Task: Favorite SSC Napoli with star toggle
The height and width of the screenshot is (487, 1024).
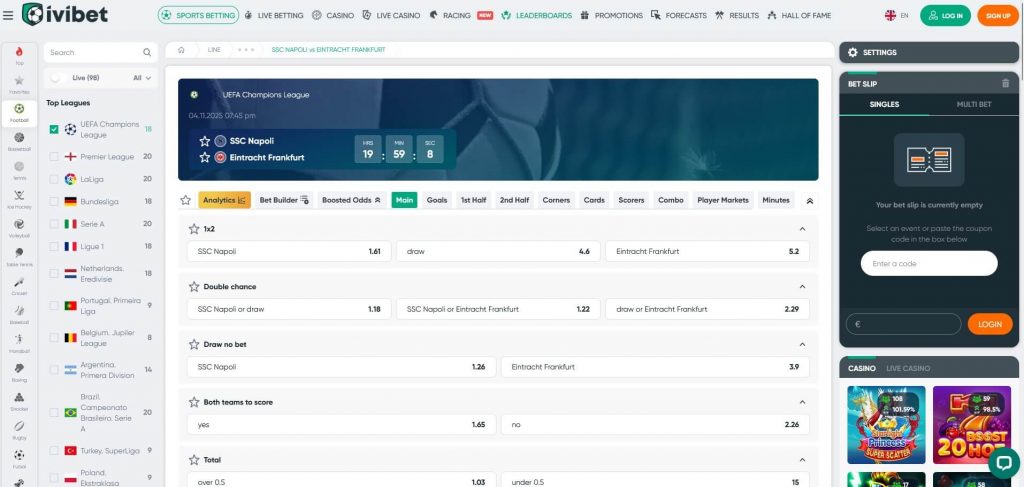Action: point(205,141)
